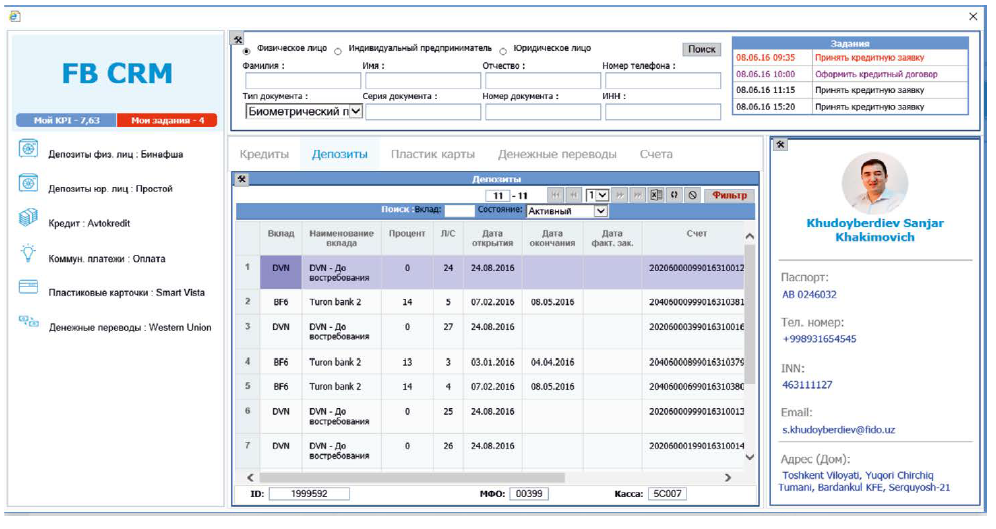Click in the Отчество input field
The height and width of the screenshot is (529, 996).
tap(542, 81)
